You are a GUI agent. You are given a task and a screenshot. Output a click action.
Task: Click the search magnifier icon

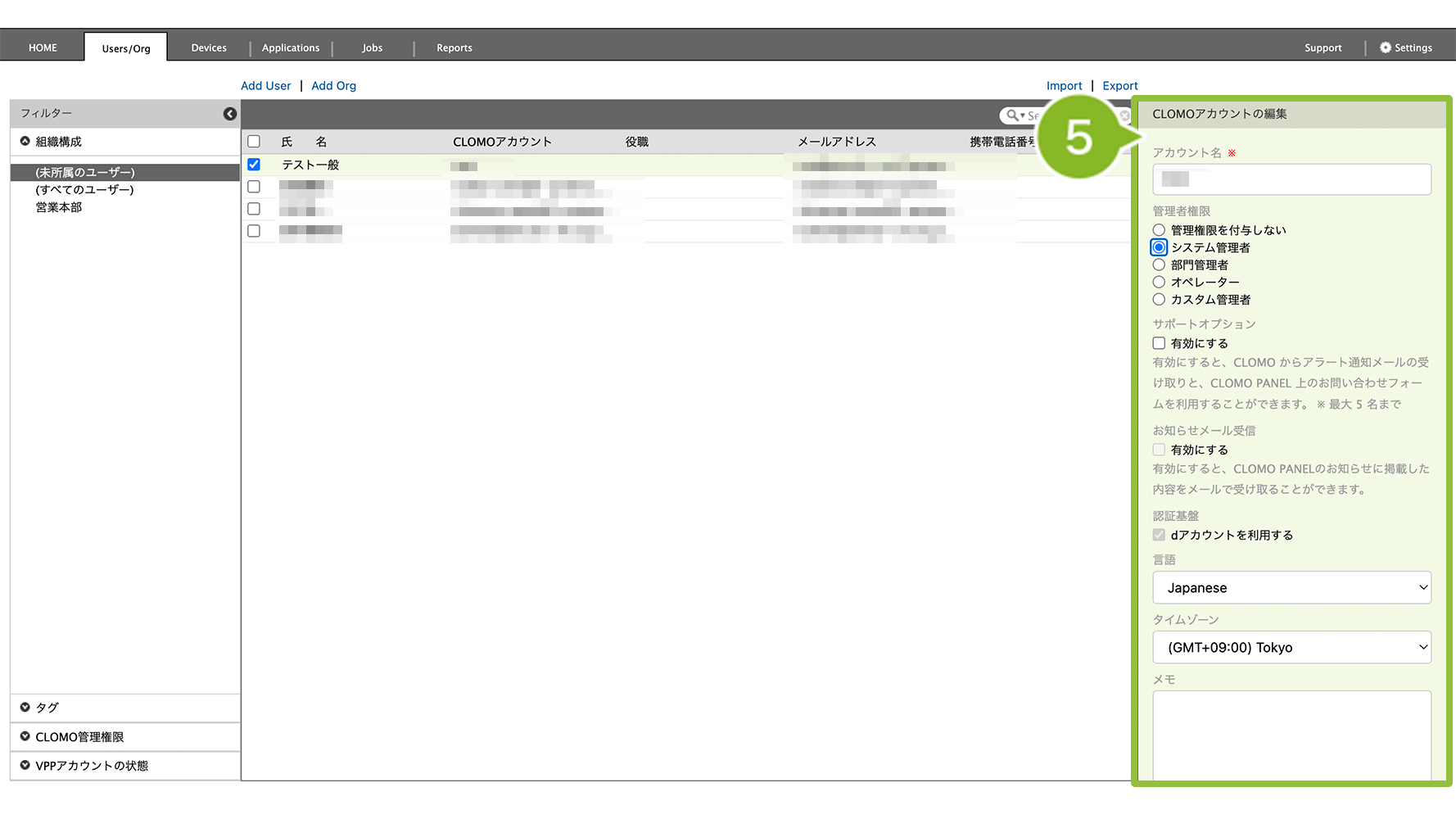coord(1013,115)
